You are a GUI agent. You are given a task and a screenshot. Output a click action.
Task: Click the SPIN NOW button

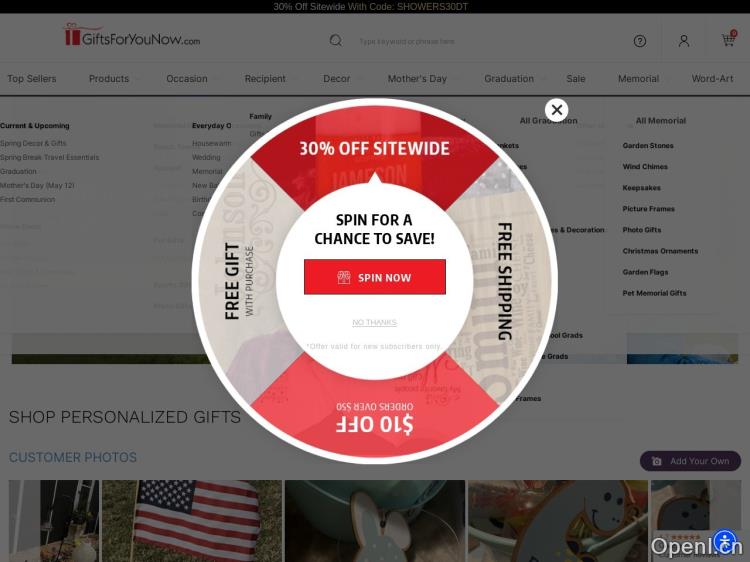pos(375,277)
